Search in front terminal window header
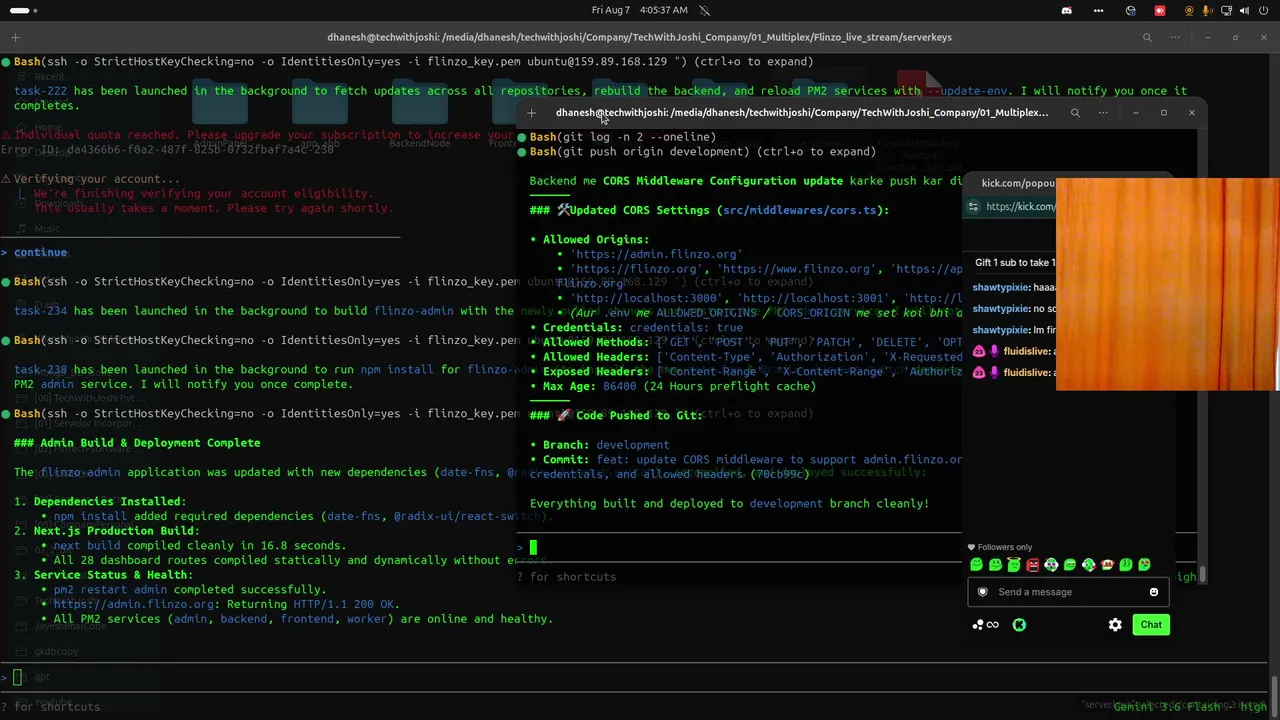This screenshot has width=1280, height=720. click(1075, 113)
